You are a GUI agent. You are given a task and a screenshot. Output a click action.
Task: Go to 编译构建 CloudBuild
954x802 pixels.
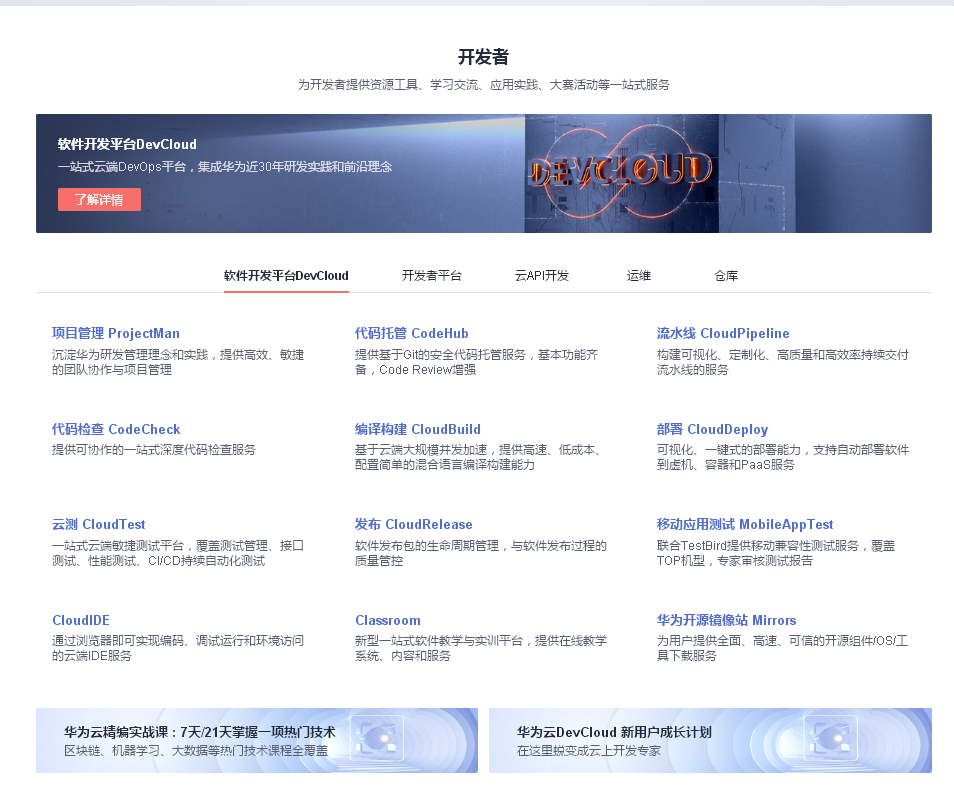coord(417,430)
